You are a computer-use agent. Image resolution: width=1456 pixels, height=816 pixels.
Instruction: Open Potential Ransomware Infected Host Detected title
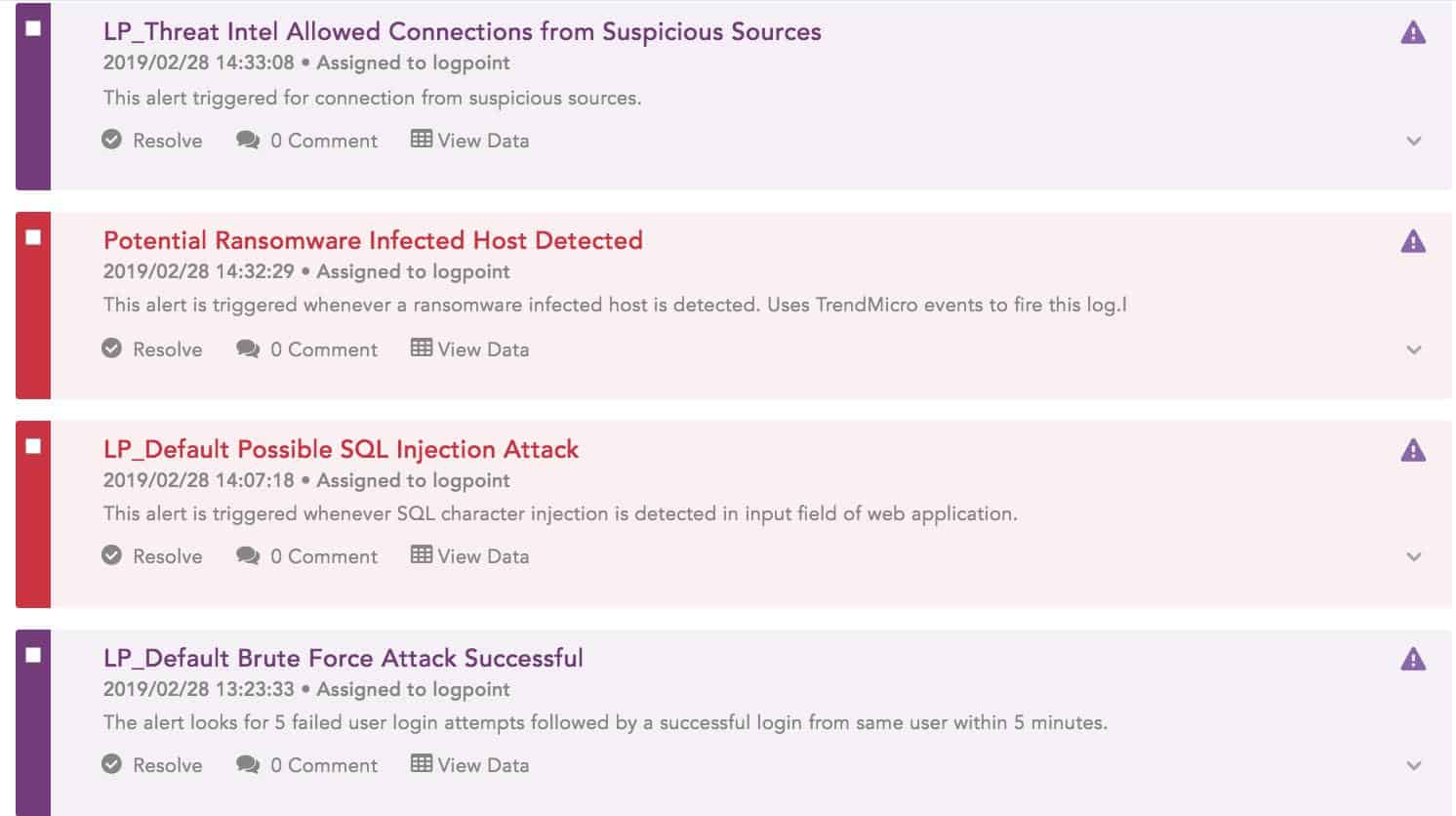pos(373,241)
